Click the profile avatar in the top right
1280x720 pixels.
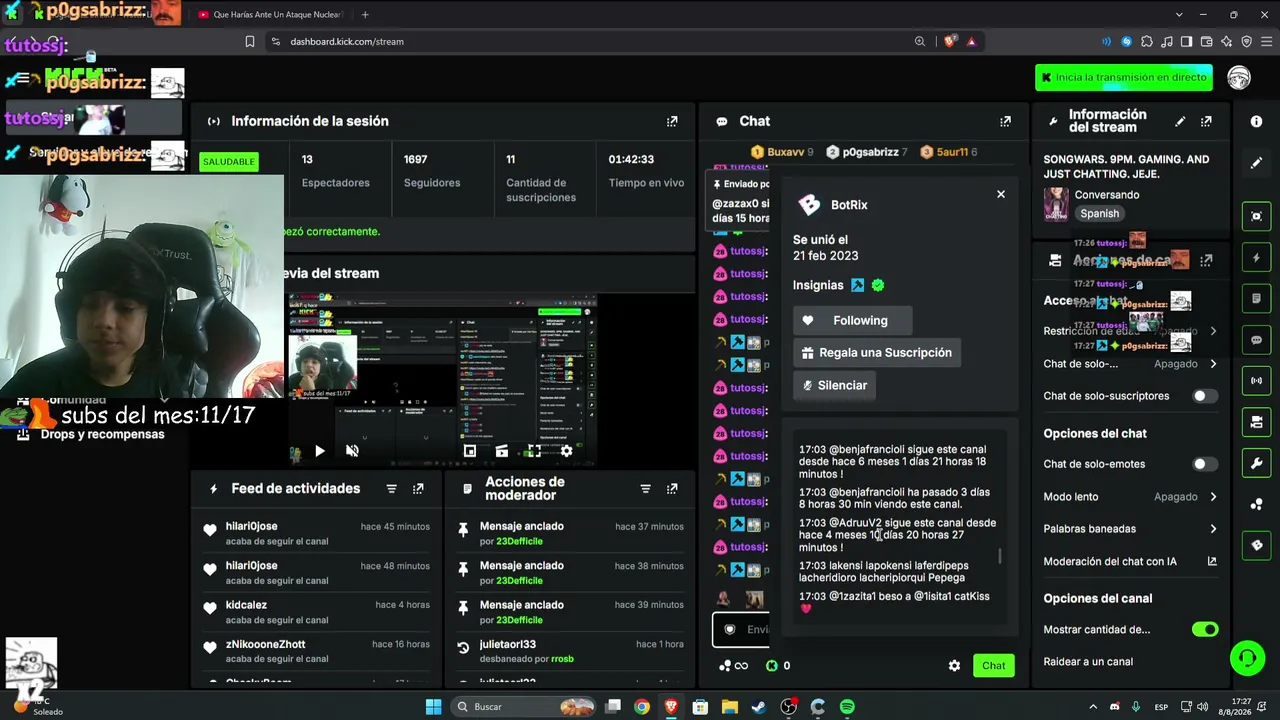[1239, 78]
